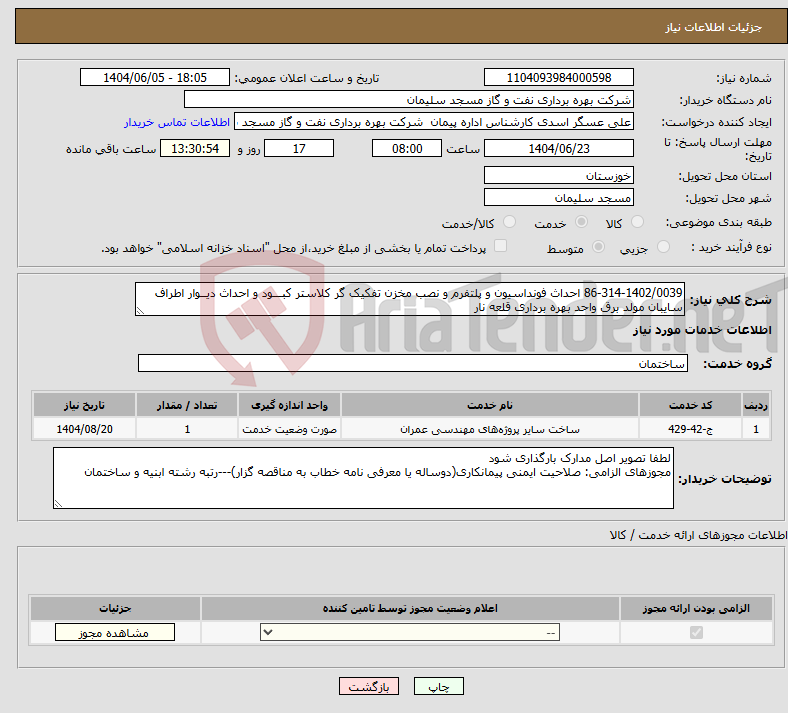Click the service group field ساختمان
Viewport: 788px width, 713px height.
pos(413,363)
